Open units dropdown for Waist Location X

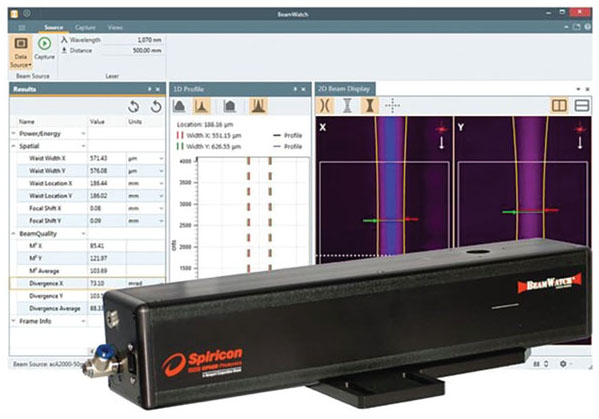161,184
